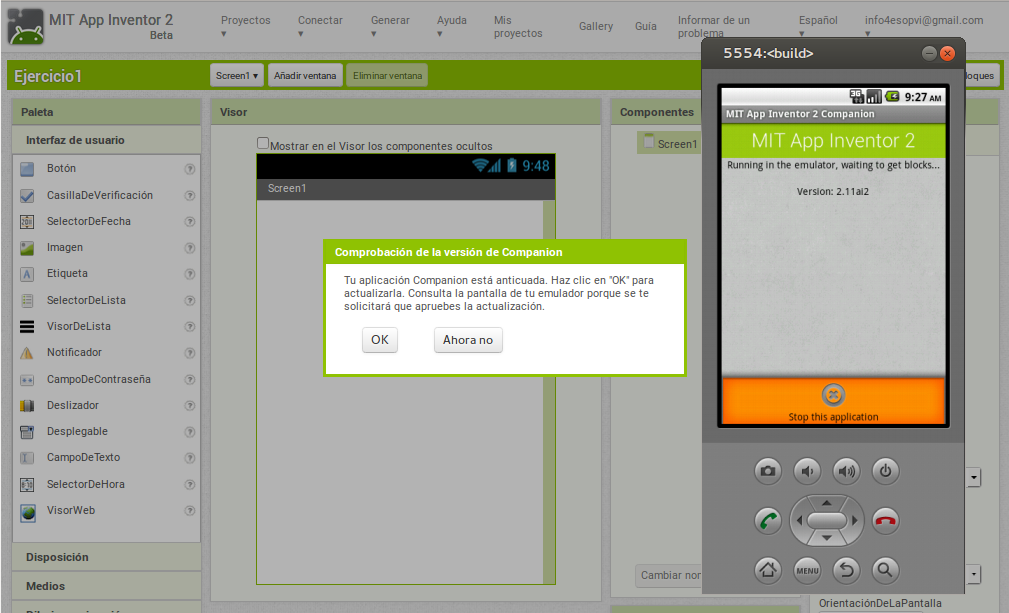
Task: Open the info4esopvi@gmail.com account menu
Action: (923, 26)
